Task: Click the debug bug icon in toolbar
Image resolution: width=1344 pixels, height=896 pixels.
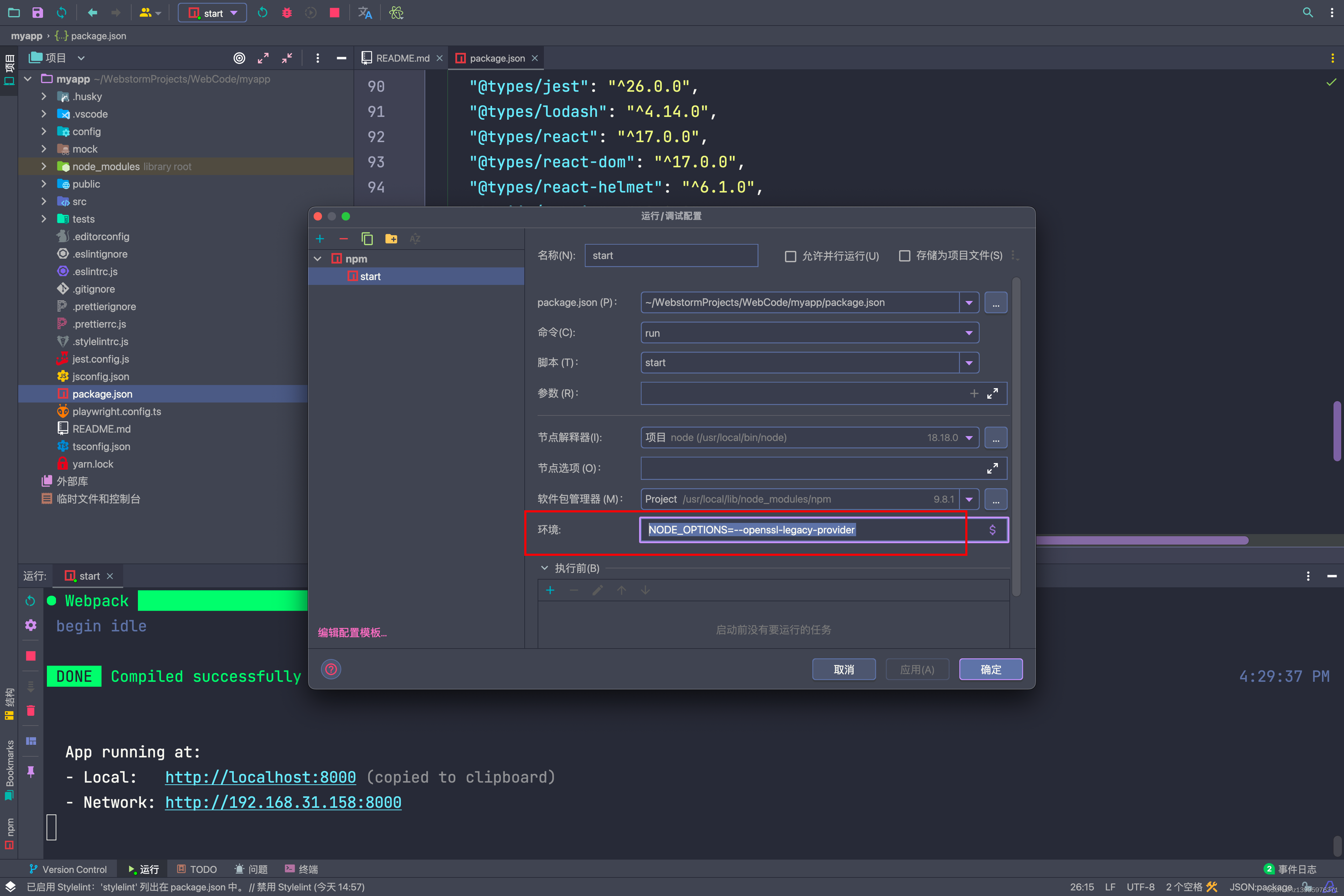Action: [287, 13]
